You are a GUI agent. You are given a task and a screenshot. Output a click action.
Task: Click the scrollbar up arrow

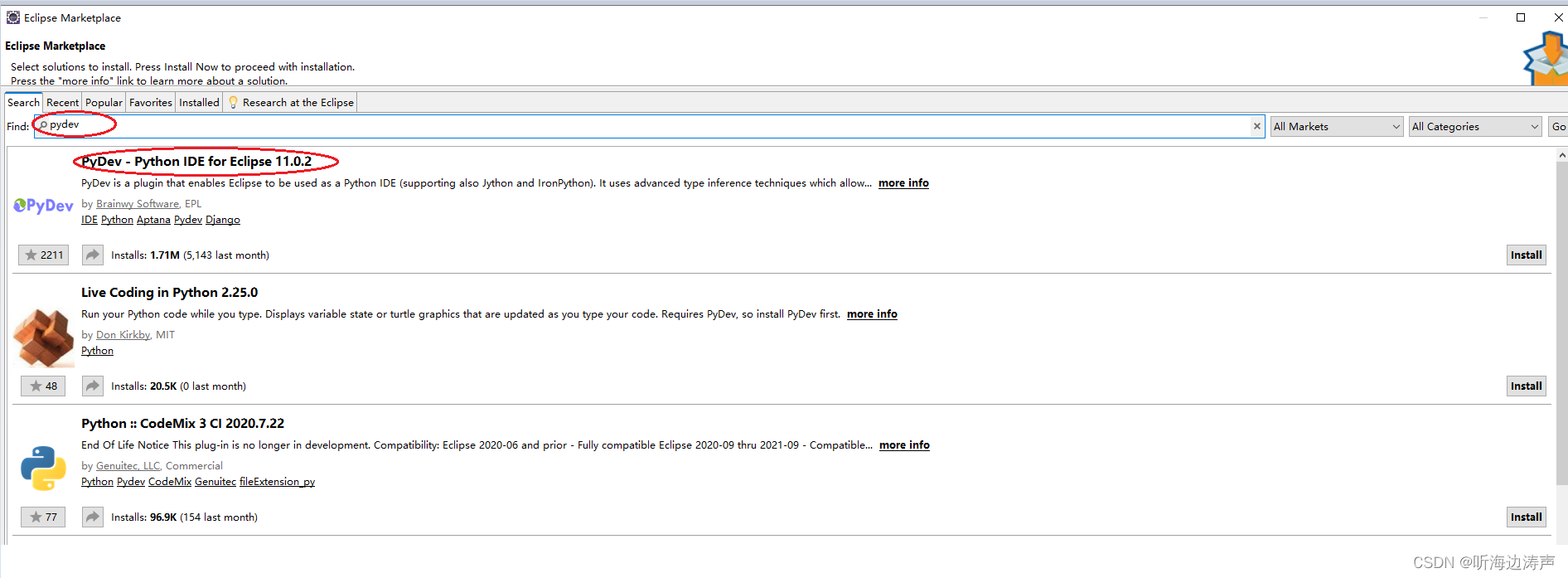coord(1561,155)
